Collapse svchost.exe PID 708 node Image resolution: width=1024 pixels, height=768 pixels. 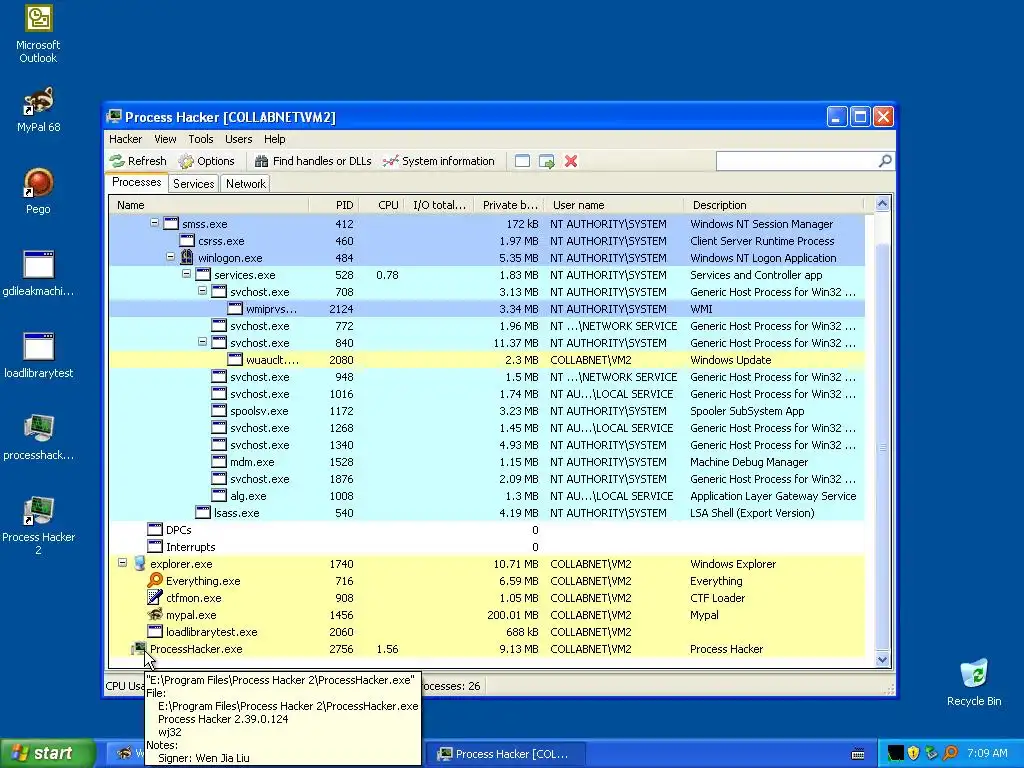click(202, 291)
